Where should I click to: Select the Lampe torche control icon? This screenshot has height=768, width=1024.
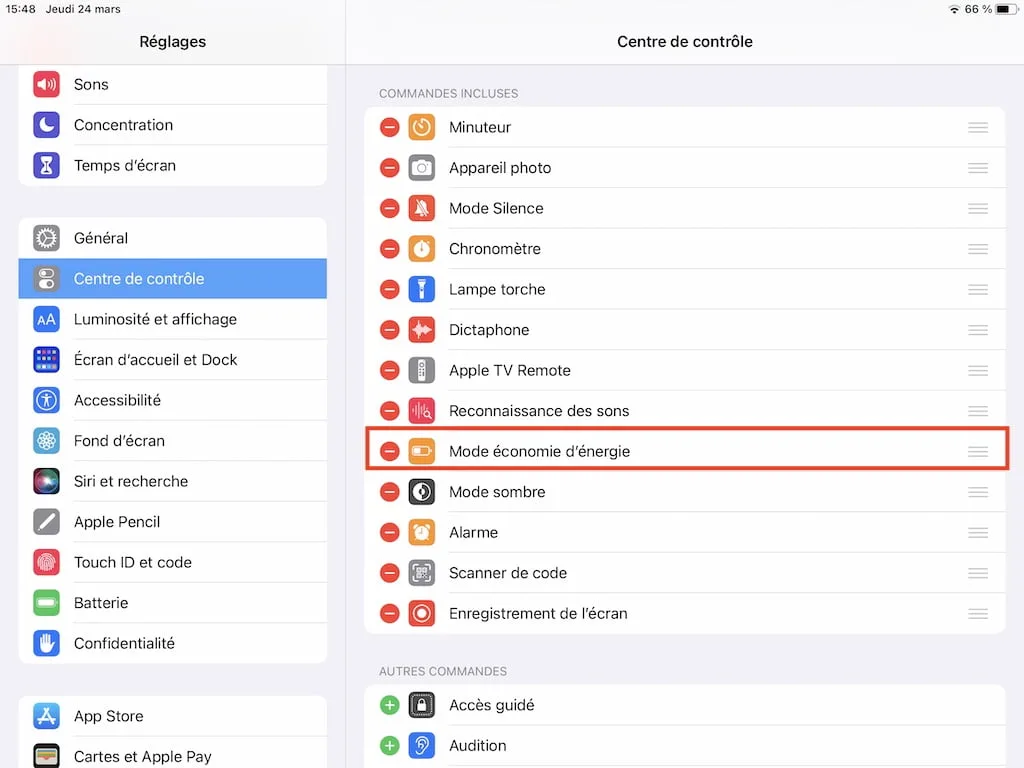[421, 289]
